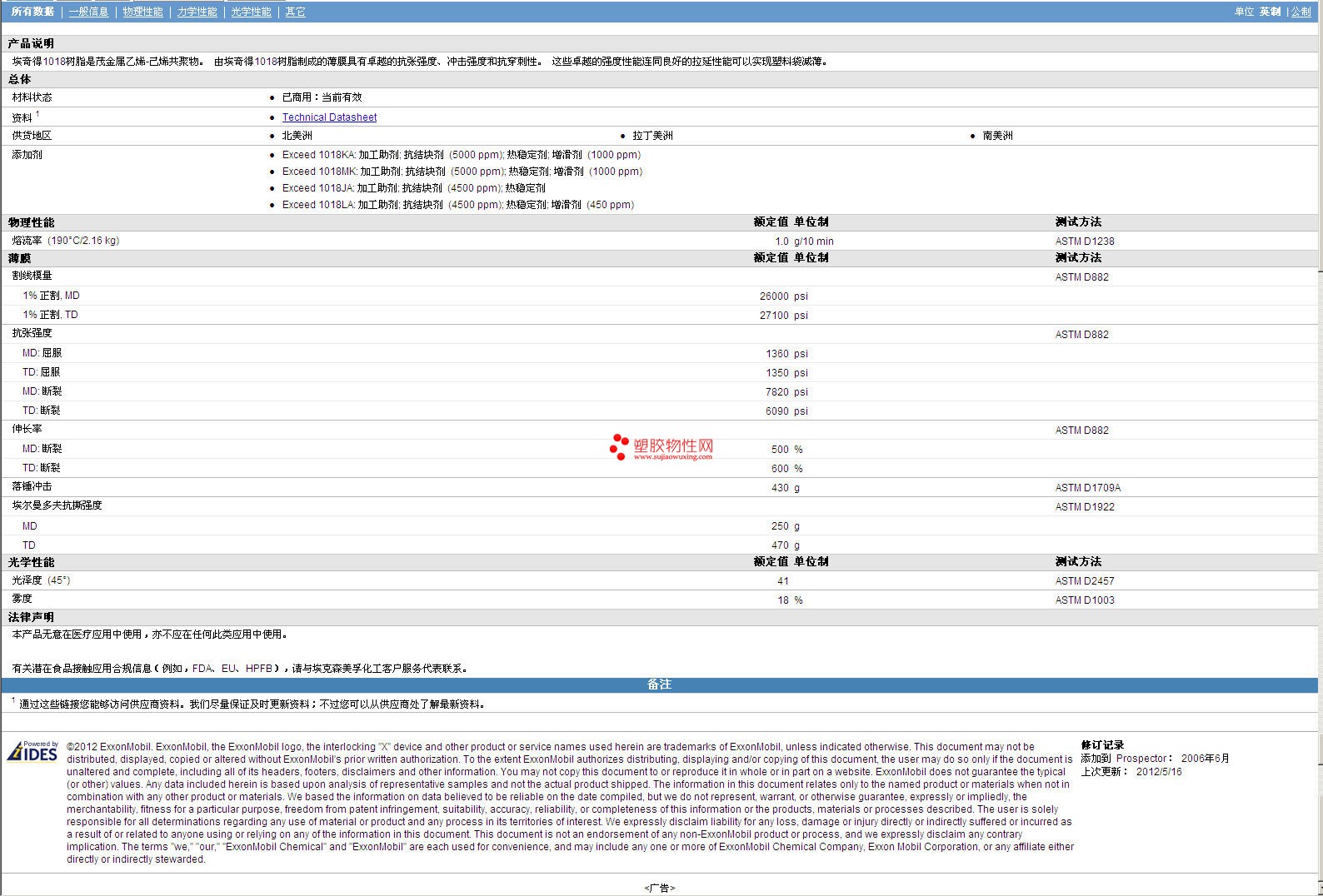Click the 备注 blue header bar
Screen dimensions: 1323x896
click(x=660, y=684)
